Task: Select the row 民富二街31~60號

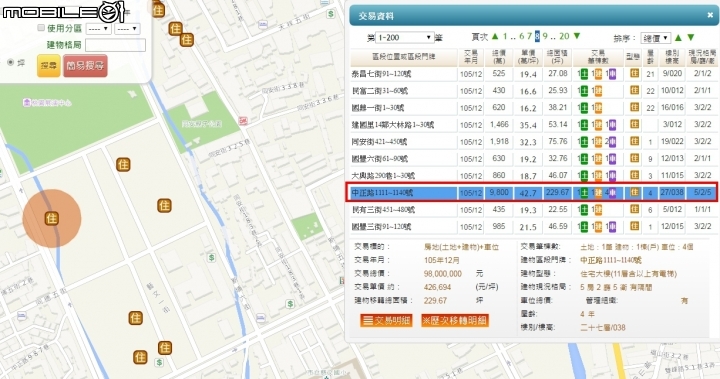Action: coord(533,91)
